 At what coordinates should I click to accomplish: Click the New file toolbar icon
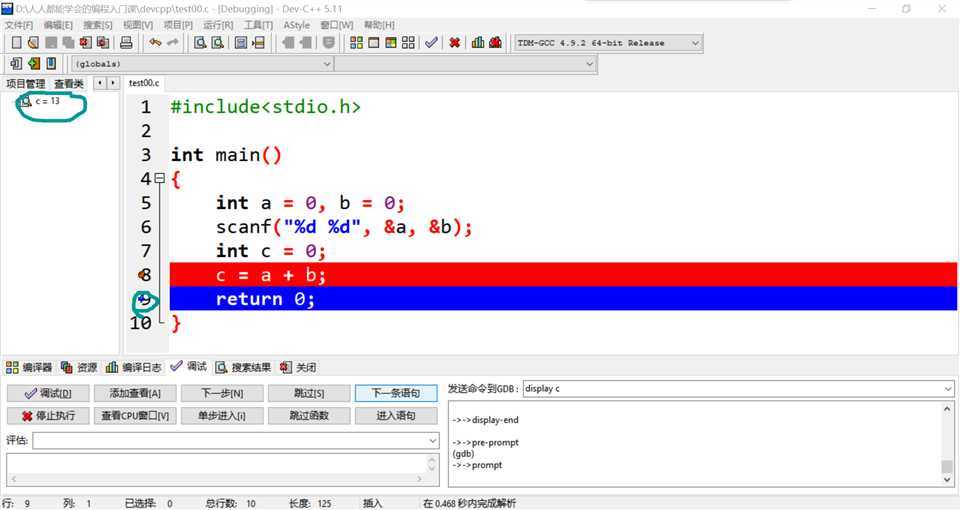(x=17, y=42)
